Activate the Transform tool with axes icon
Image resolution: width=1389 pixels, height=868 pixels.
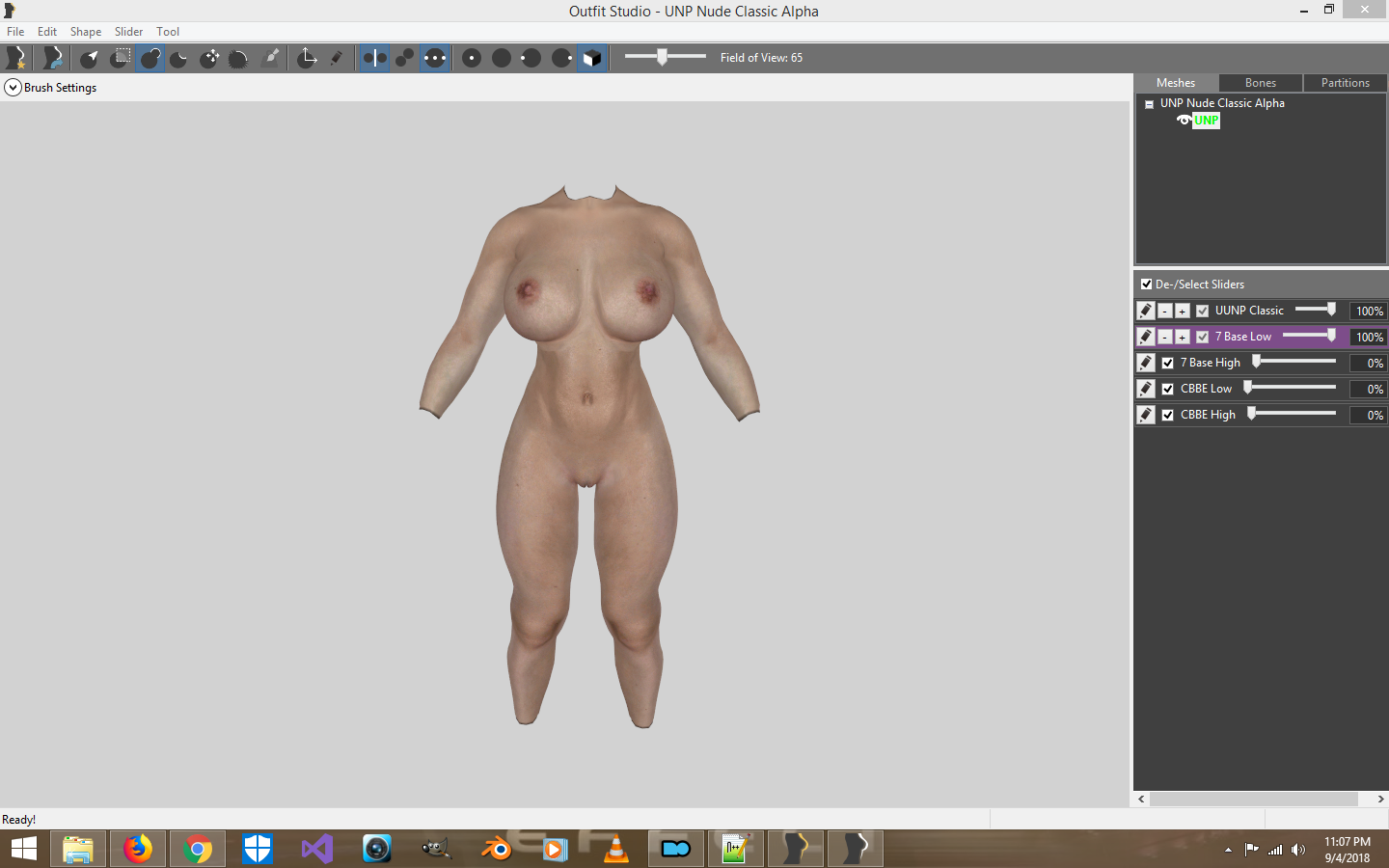[308, 58]
